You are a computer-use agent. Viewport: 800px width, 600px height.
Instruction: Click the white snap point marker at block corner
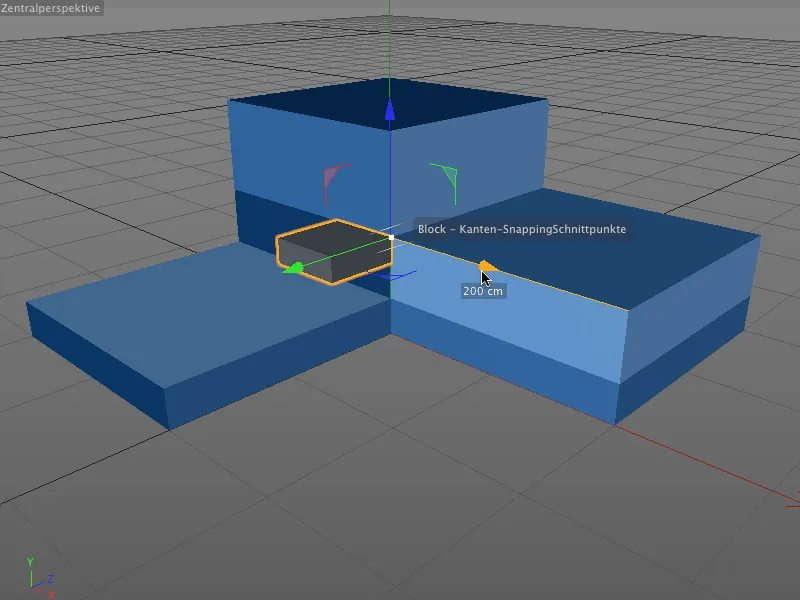(392, 237)
